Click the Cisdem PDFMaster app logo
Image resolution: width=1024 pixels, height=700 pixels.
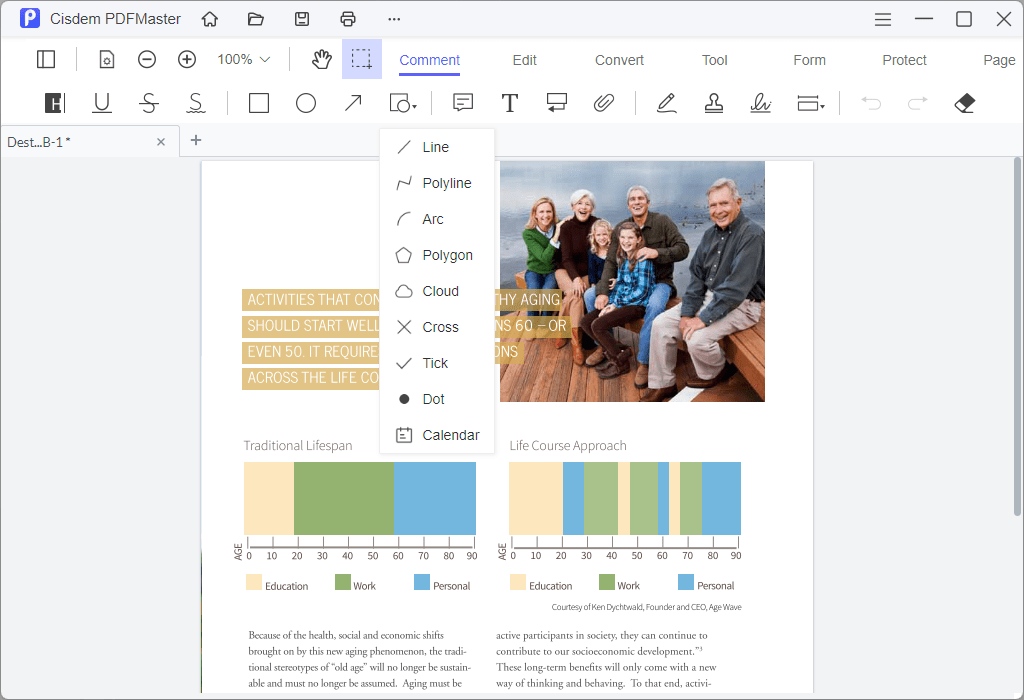click(29, 18)
